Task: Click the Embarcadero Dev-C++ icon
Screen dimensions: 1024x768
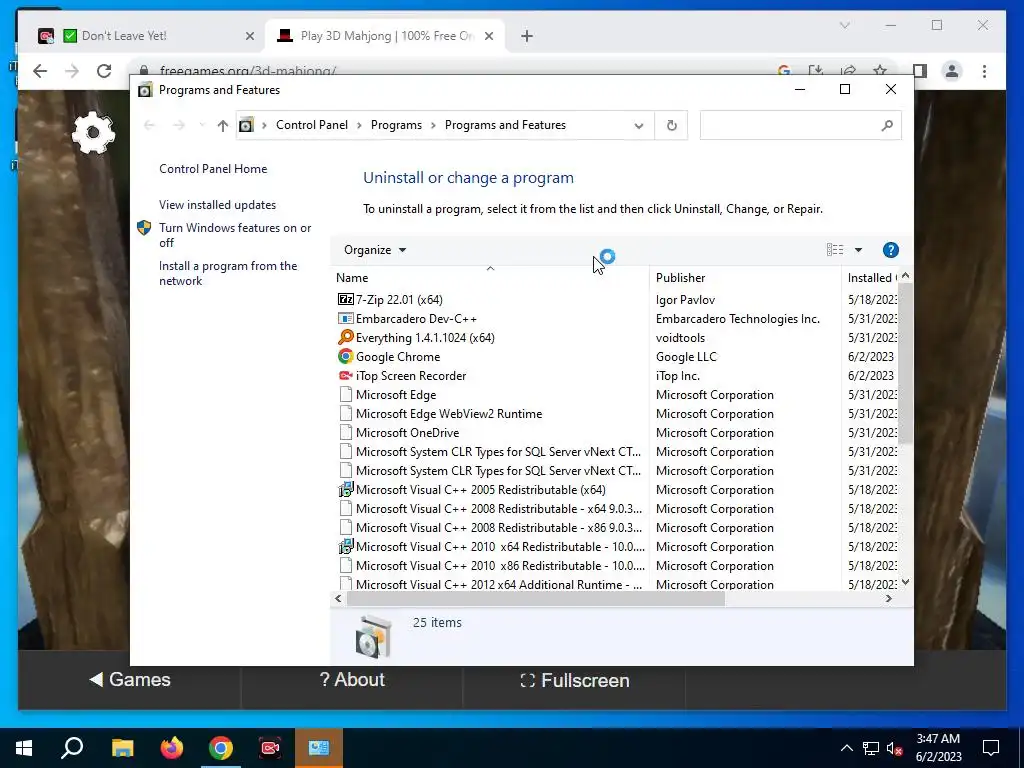Action: coord(345,319)
